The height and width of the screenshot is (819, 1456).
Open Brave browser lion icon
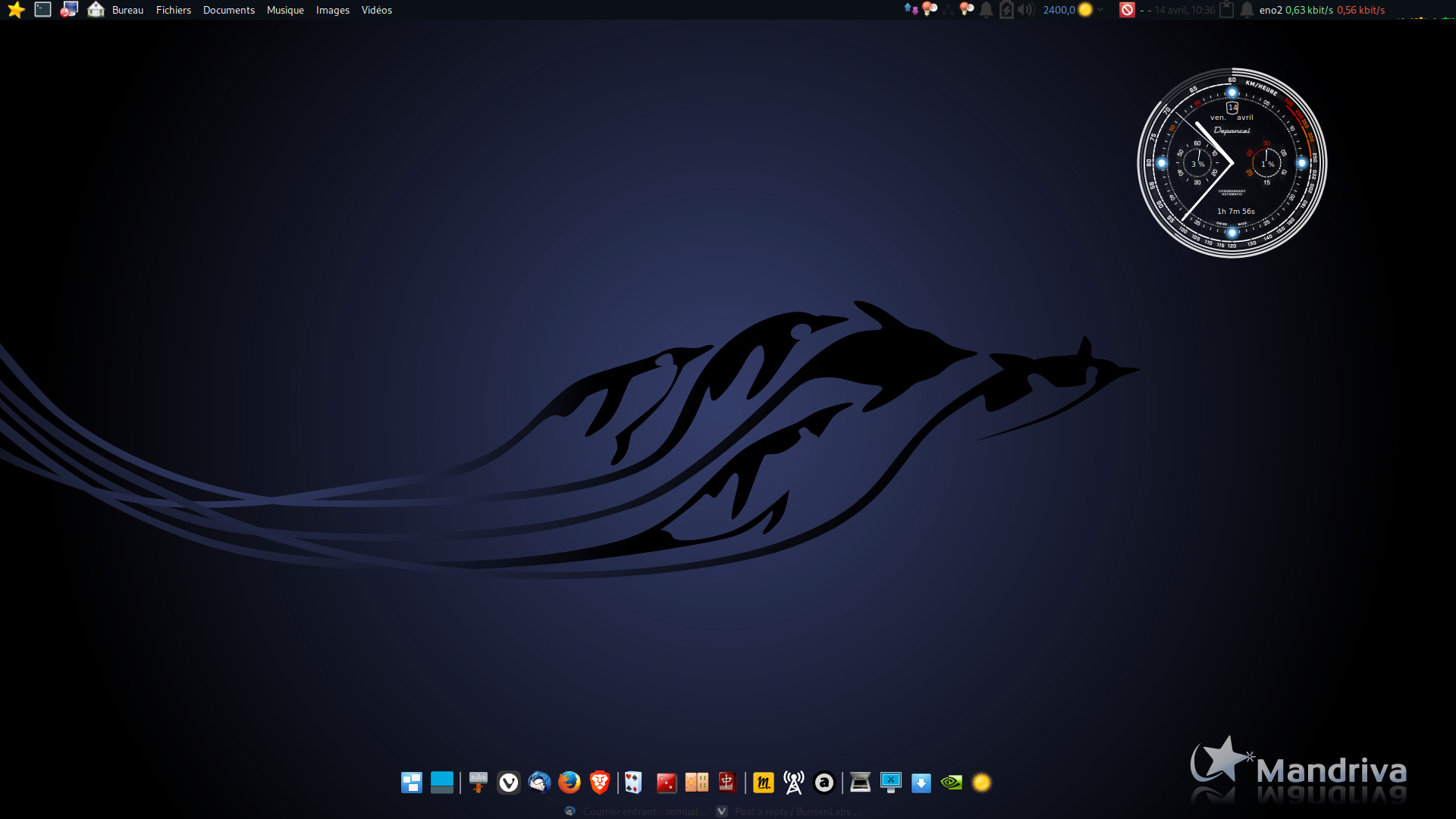pyautogui.click(x=599, y=783)
